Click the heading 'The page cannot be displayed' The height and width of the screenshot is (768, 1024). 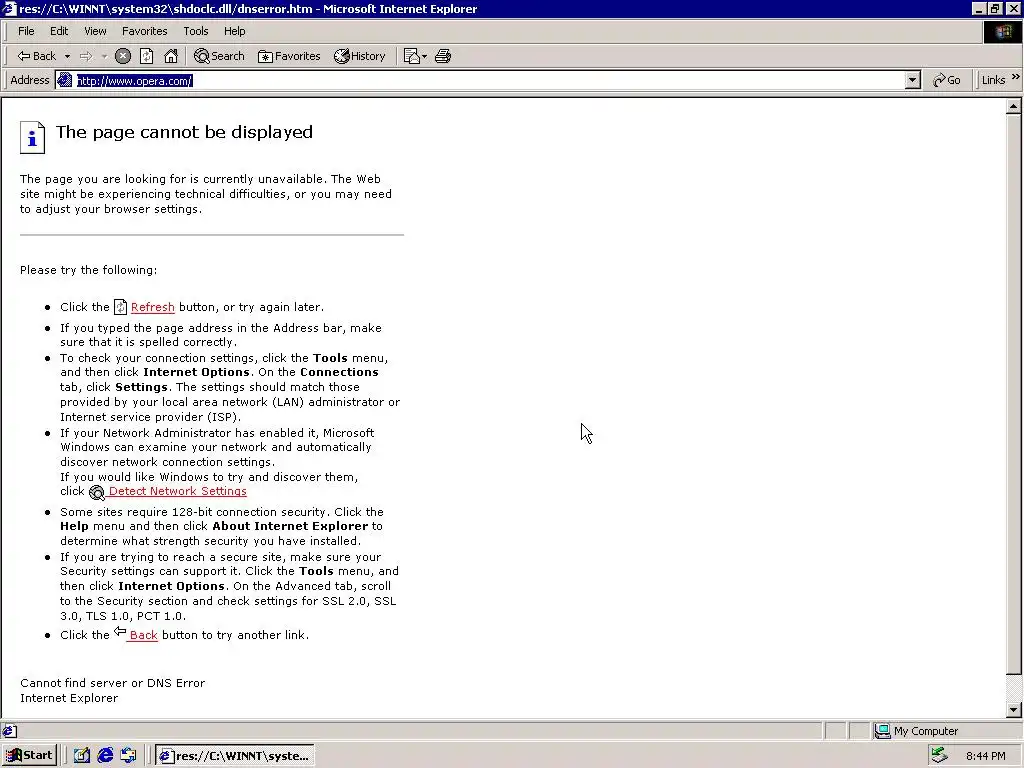(x=184, y=132)
